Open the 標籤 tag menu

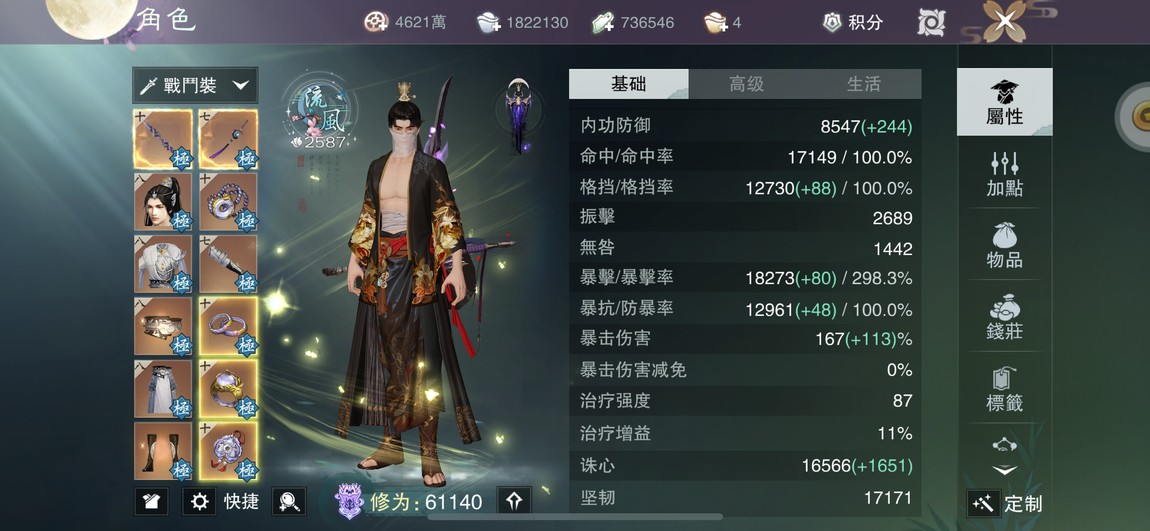(1004, 389)
